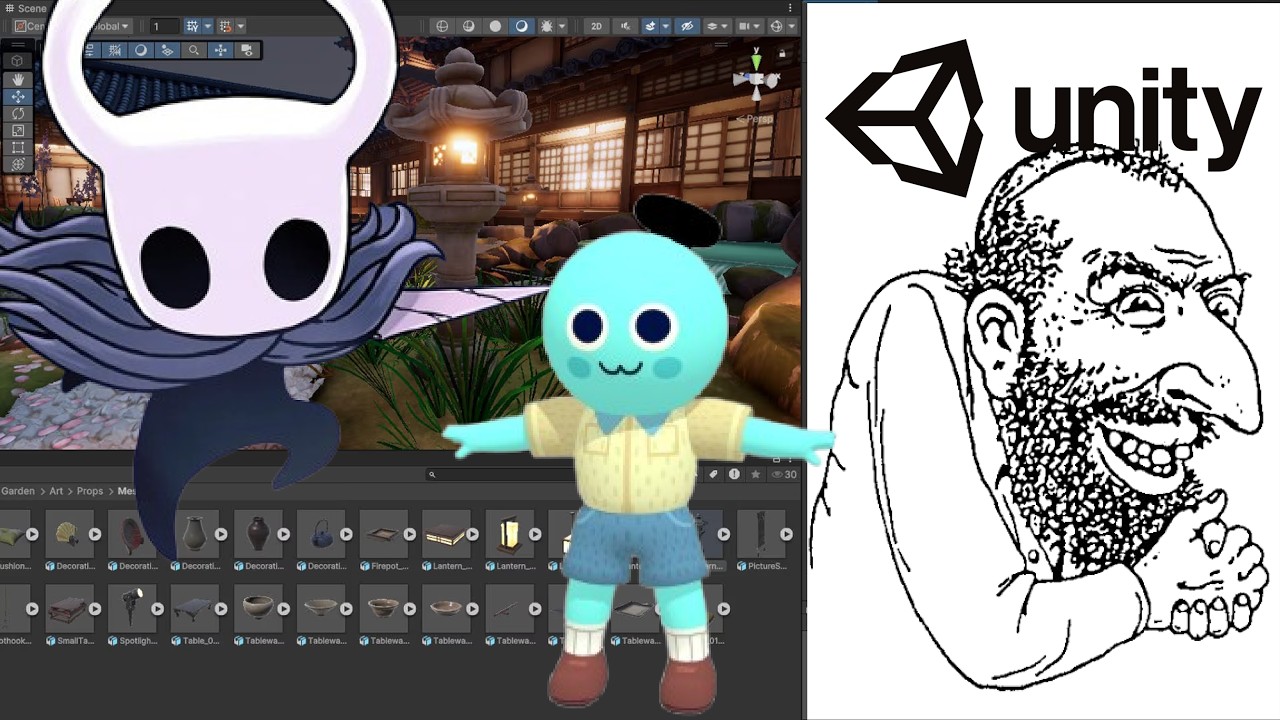
Task: Select the dark vase Decorati... asset thumbnail
Action: pos(258,534)
